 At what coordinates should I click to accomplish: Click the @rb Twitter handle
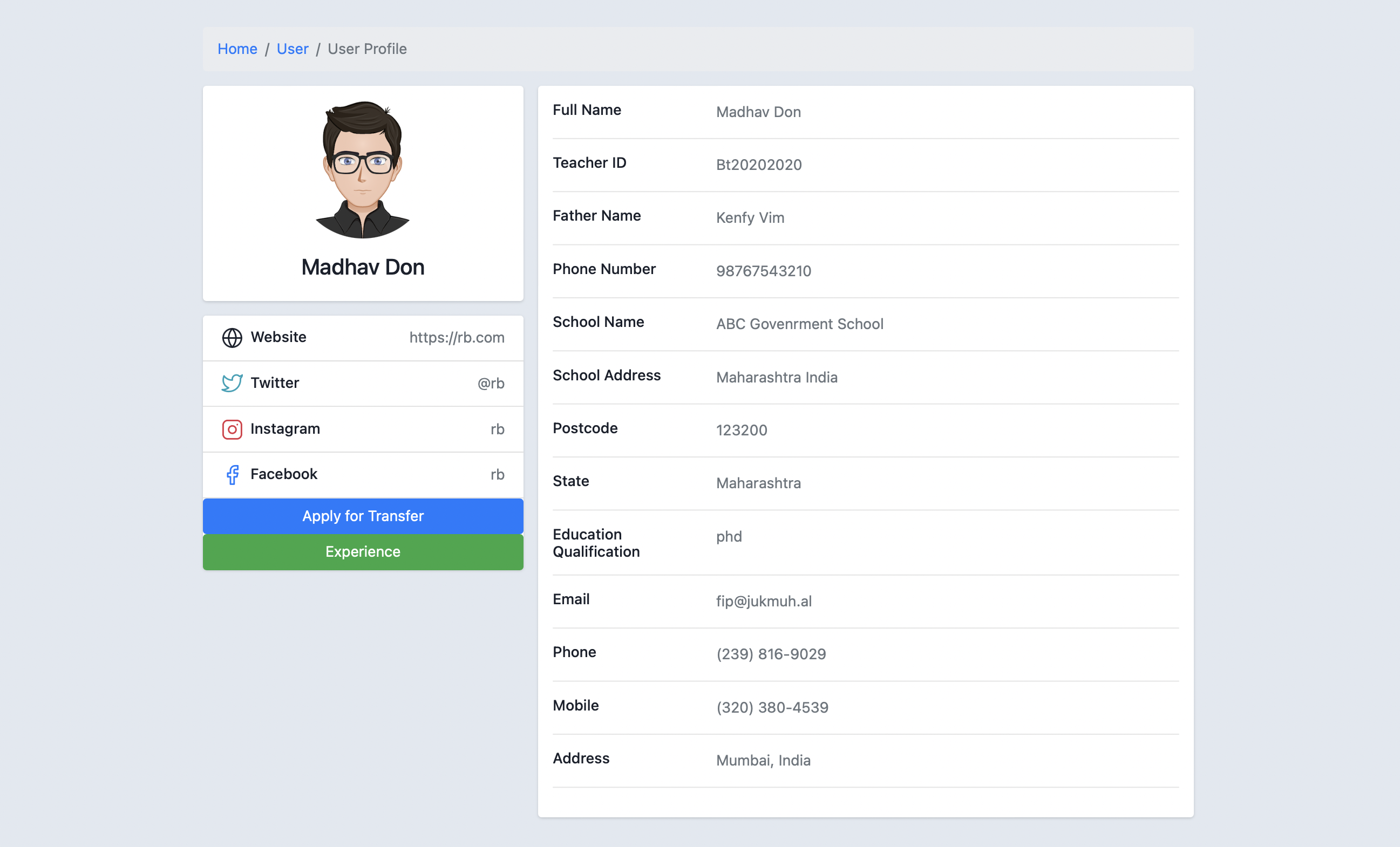click(491, 384)
